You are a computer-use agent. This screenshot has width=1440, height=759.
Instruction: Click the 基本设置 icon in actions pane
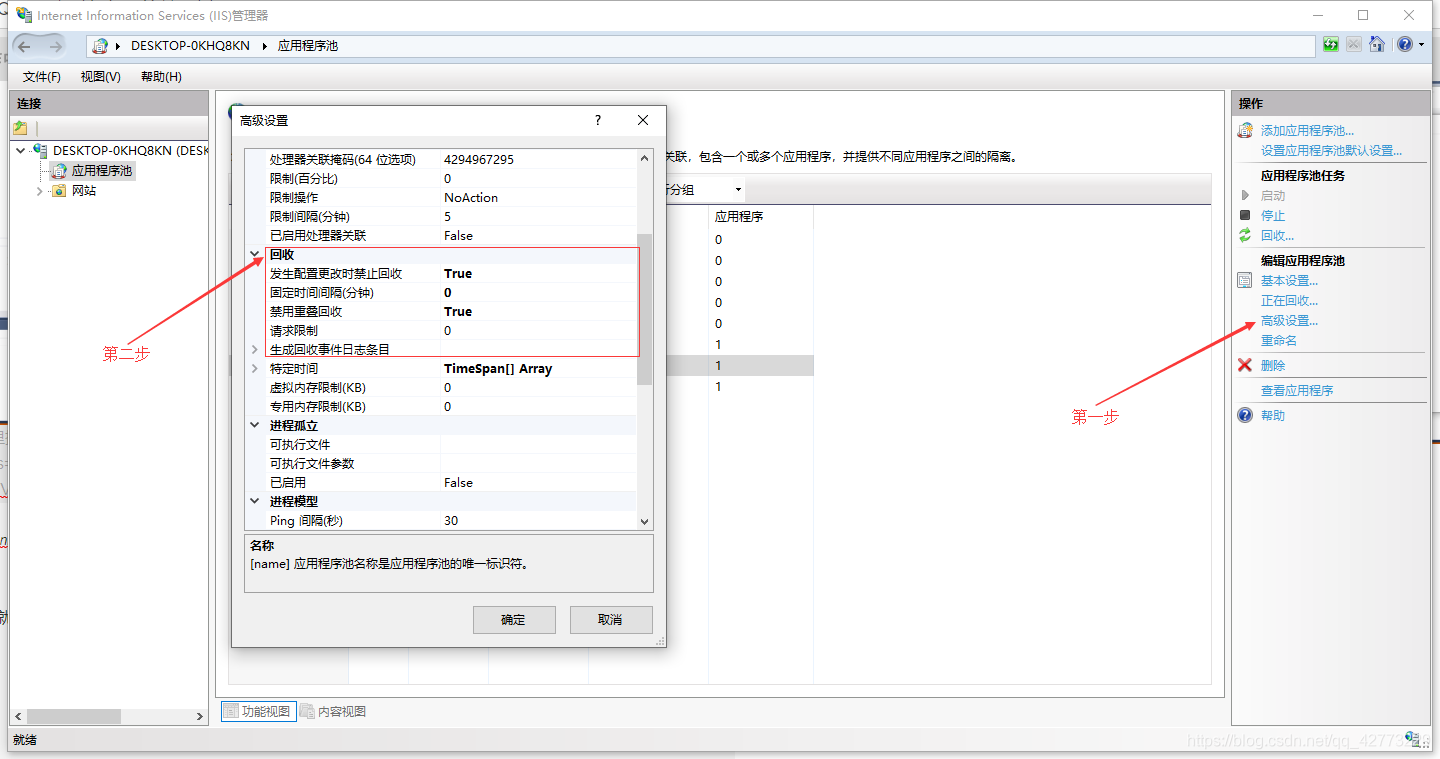click(x=1245, y=281)
